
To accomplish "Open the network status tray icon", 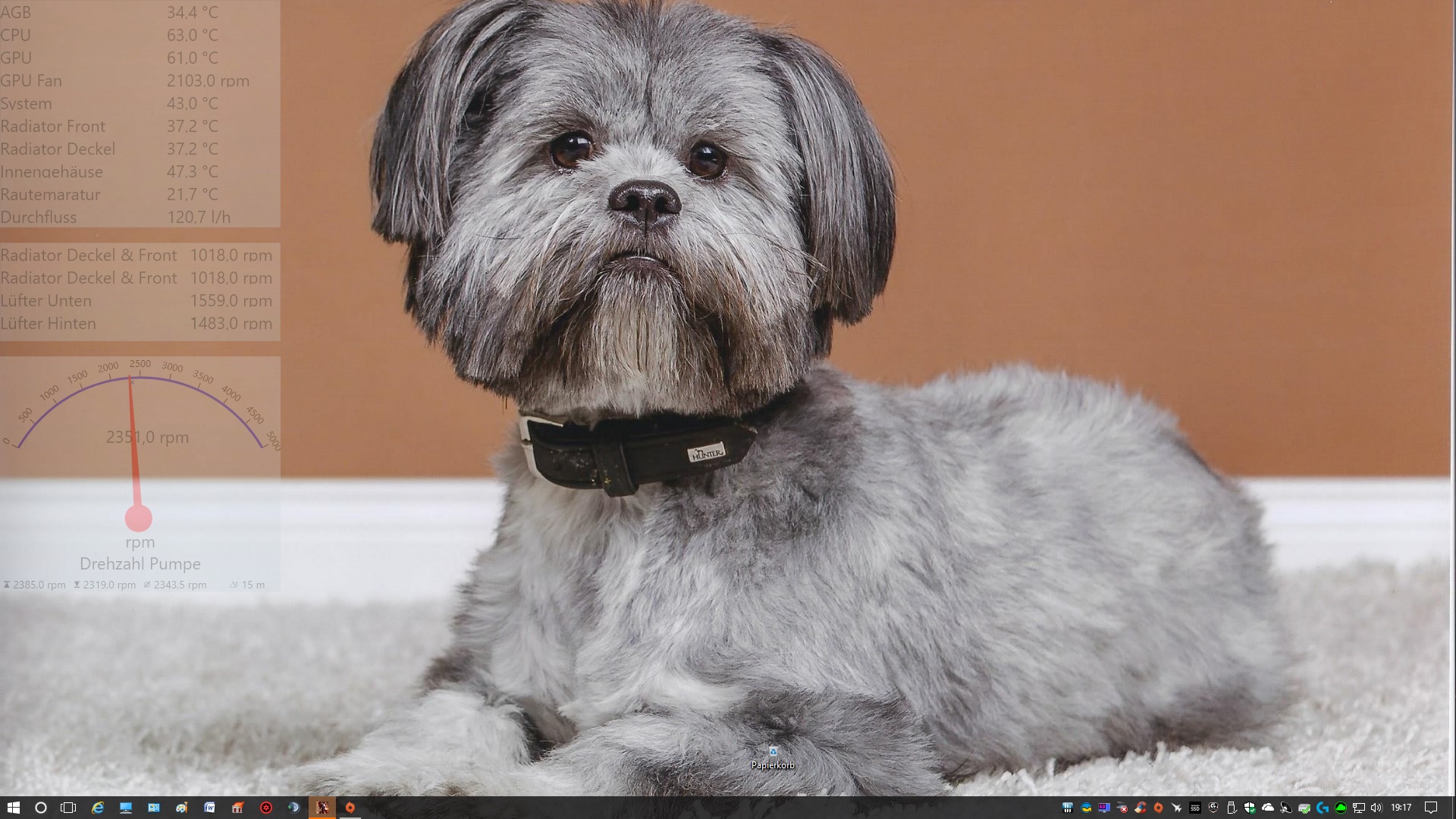I will 1359,808.
